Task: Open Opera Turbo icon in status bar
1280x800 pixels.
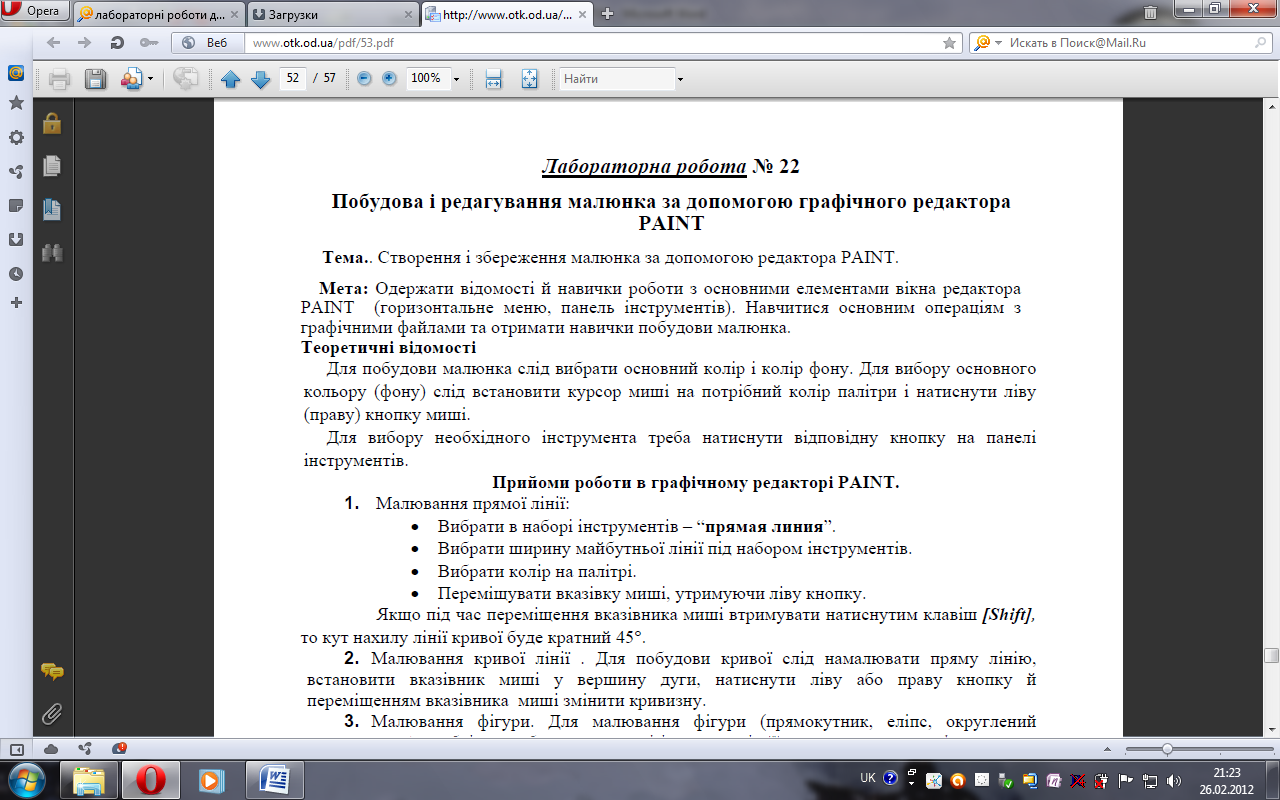Action: click(119, 748)
